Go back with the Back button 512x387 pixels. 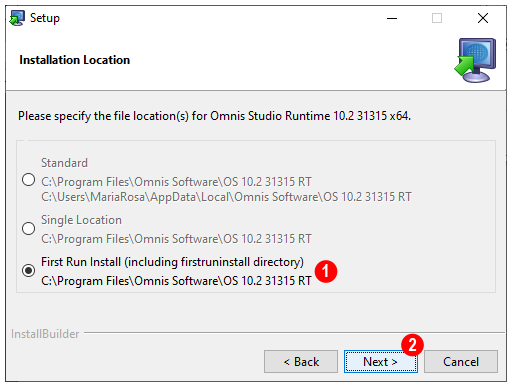click(x=301, y=362)
